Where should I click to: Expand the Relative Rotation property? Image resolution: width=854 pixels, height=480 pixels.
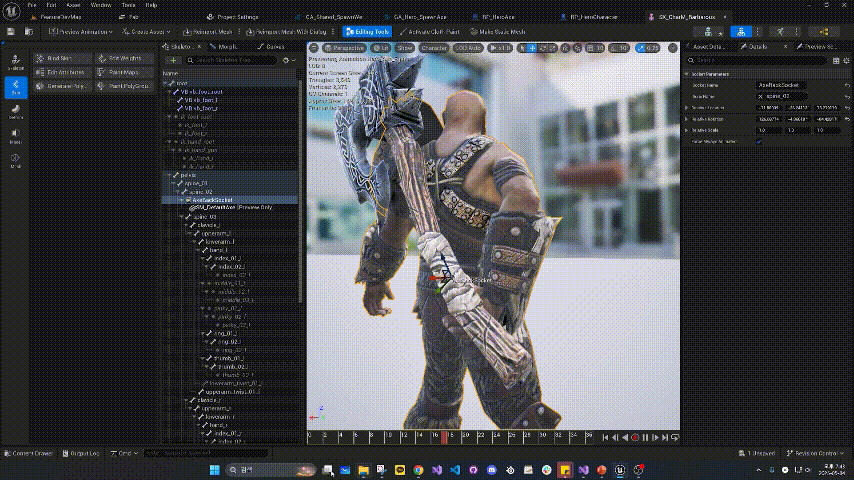687,119
